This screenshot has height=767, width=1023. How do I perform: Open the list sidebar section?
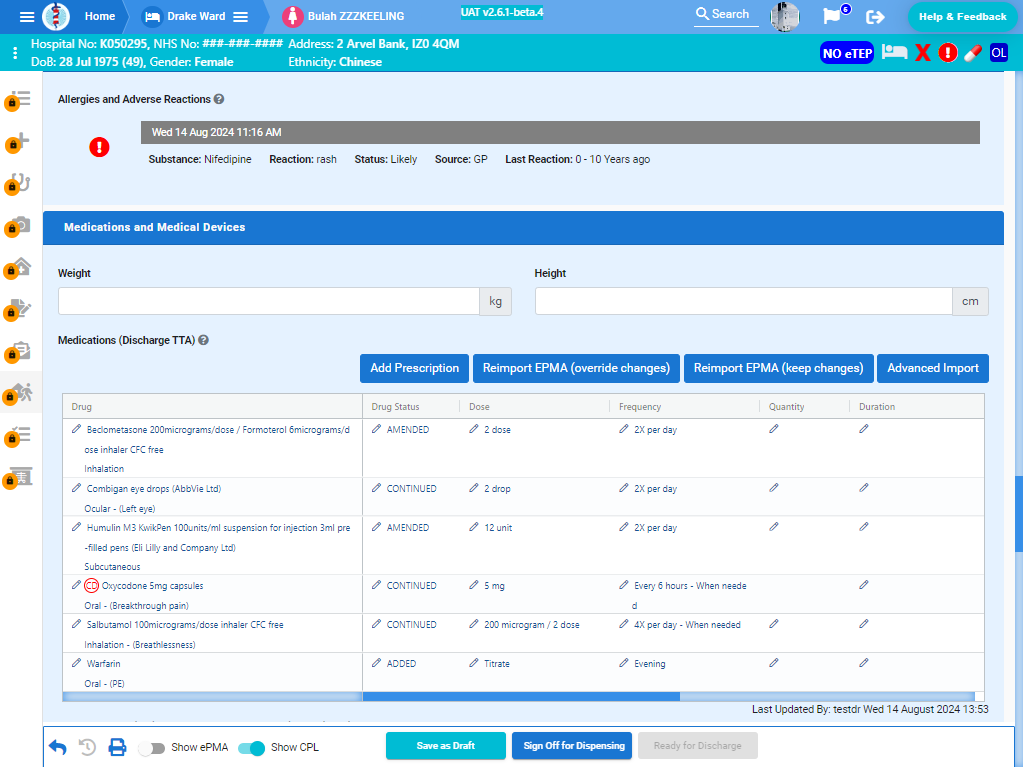tap(18, 100)
